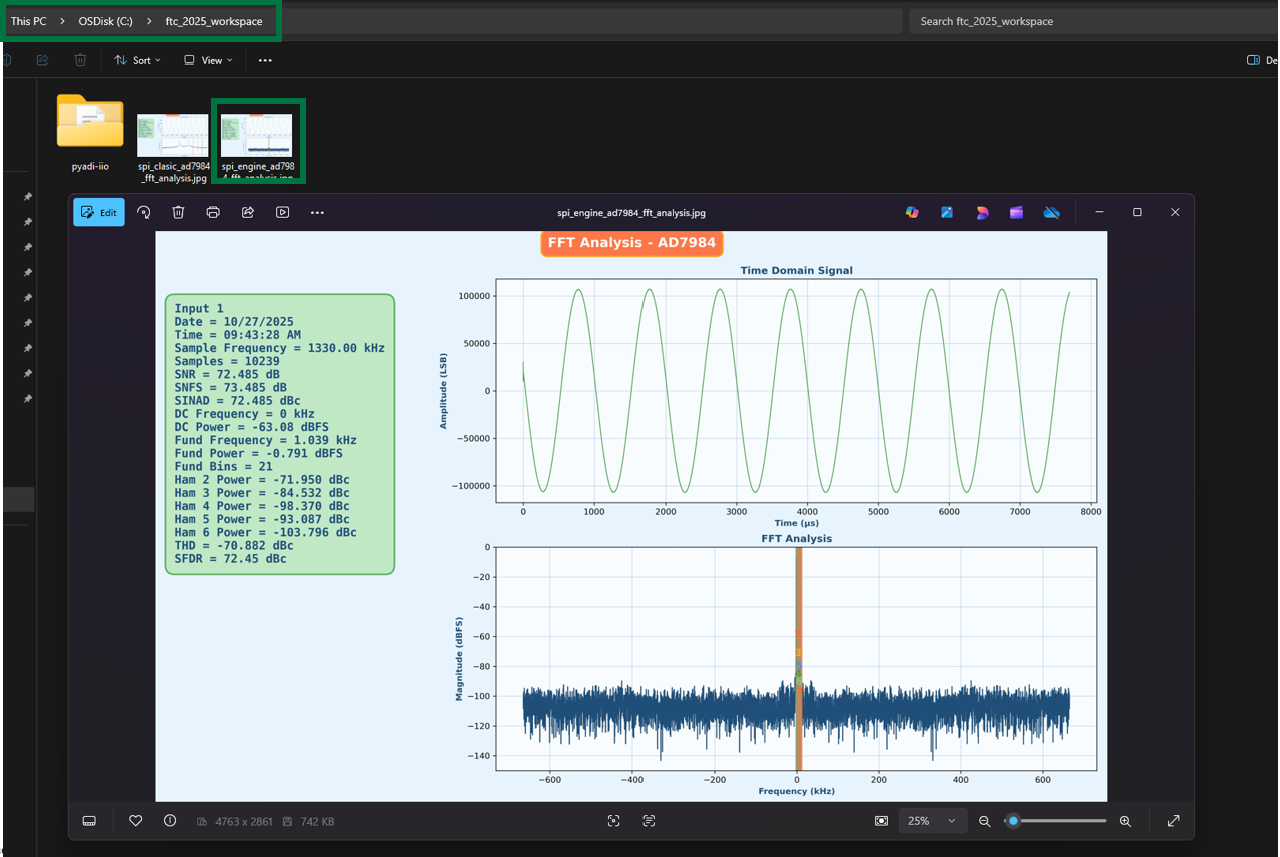Extract text with the OCR icon
Viewport: 1280px width, 857px height.
648,821
